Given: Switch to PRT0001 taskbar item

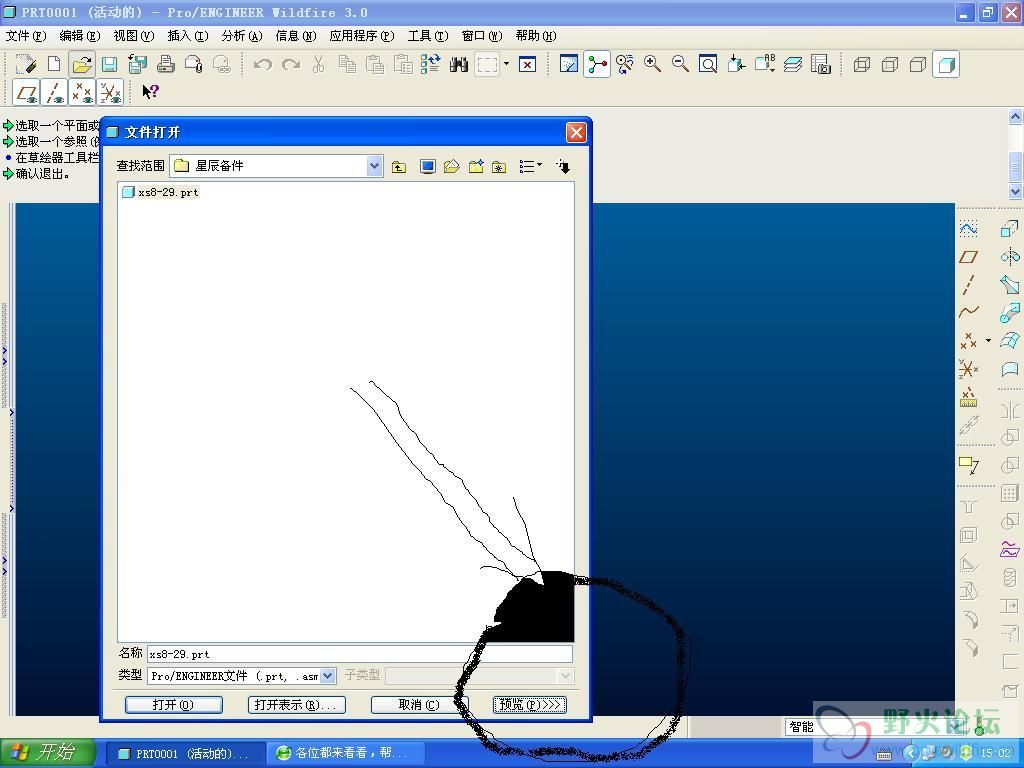Looking at the screenshot, I should point(185,754).
